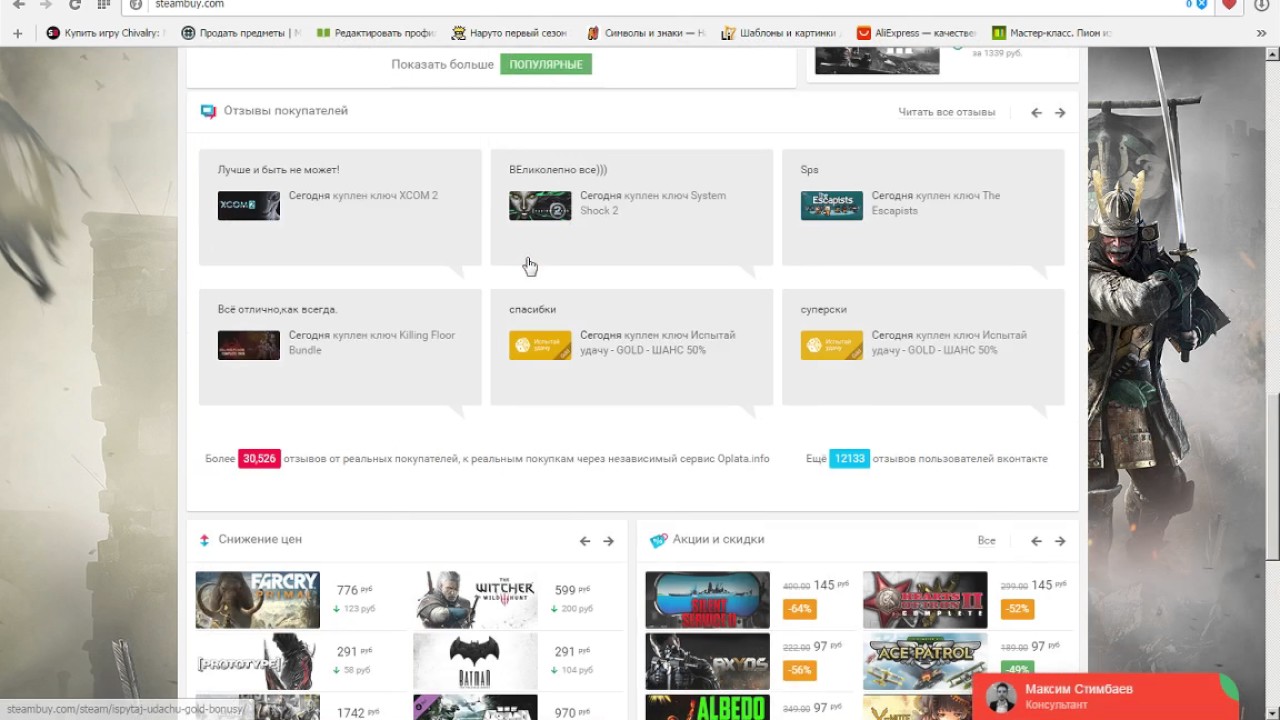Go to previous reviews with left arrow
The width and height of the screenshot is (1280, 720).
(x=1036, y=113)
